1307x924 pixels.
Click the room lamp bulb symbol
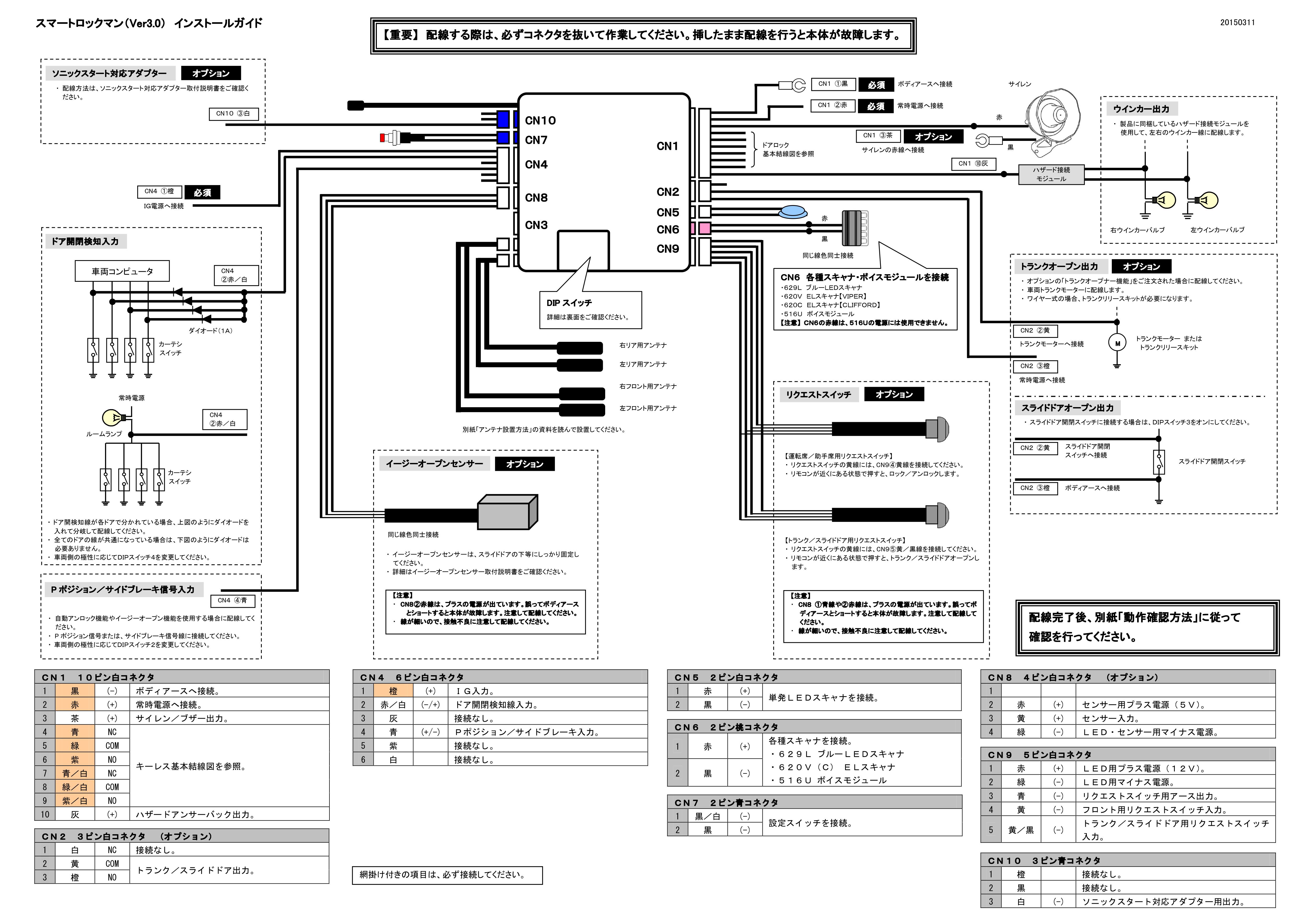[114, 418]
